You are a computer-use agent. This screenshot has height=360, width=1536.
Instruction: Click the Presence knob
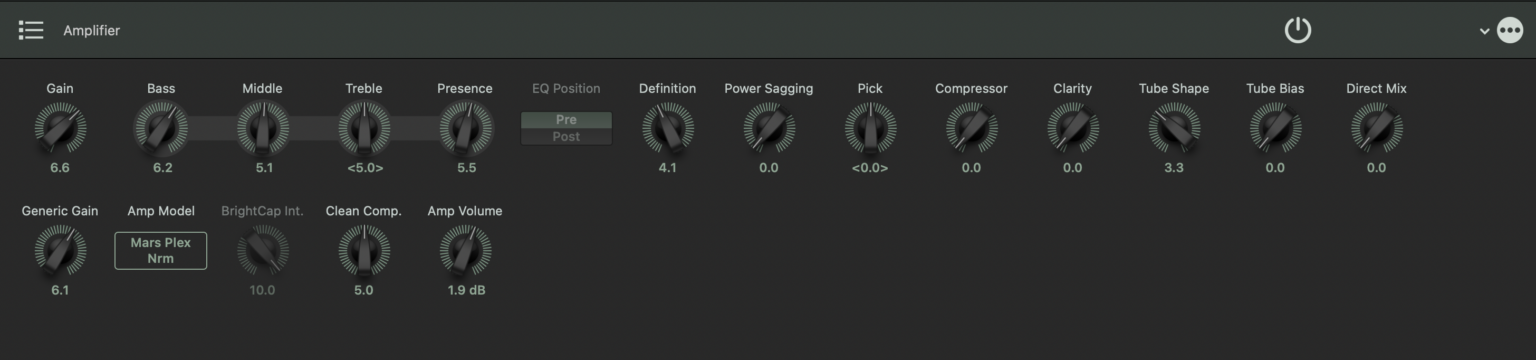pos(465,128)
